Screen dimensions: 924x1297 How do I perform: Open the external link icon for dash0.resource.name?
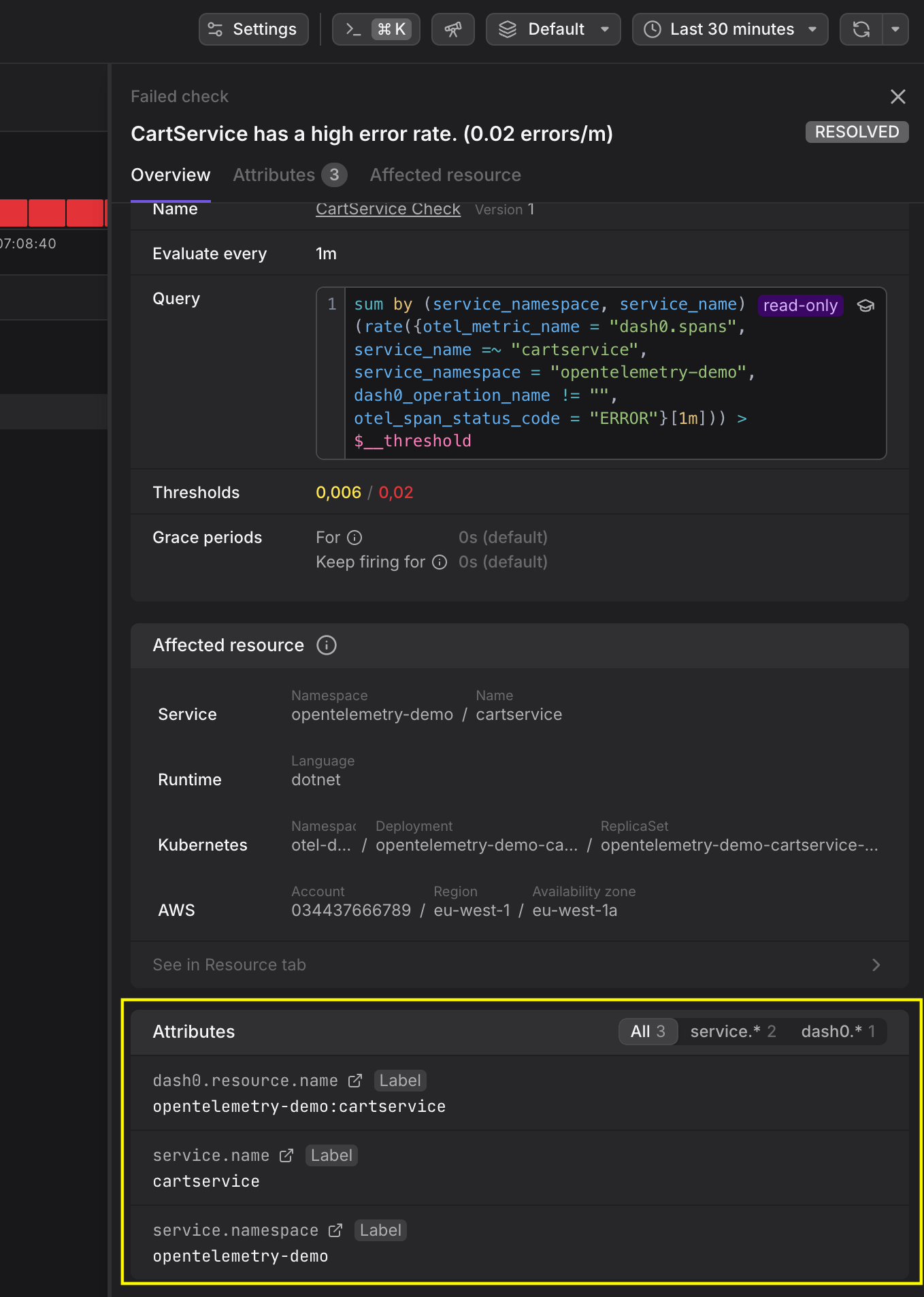355,1081
